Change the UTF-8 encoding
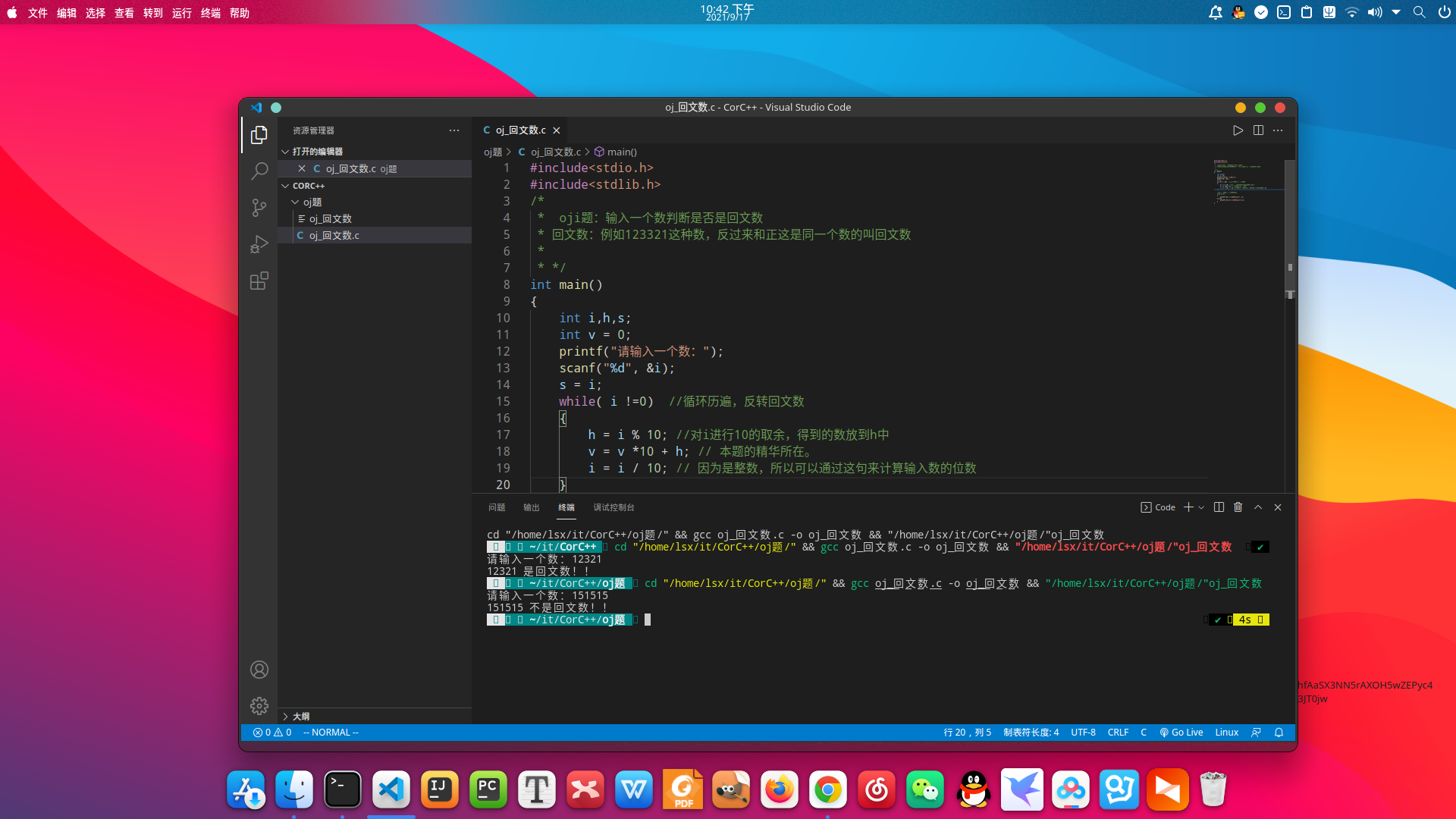The width and height of the screenshot is (1456, 819). tap(1083, 733)
